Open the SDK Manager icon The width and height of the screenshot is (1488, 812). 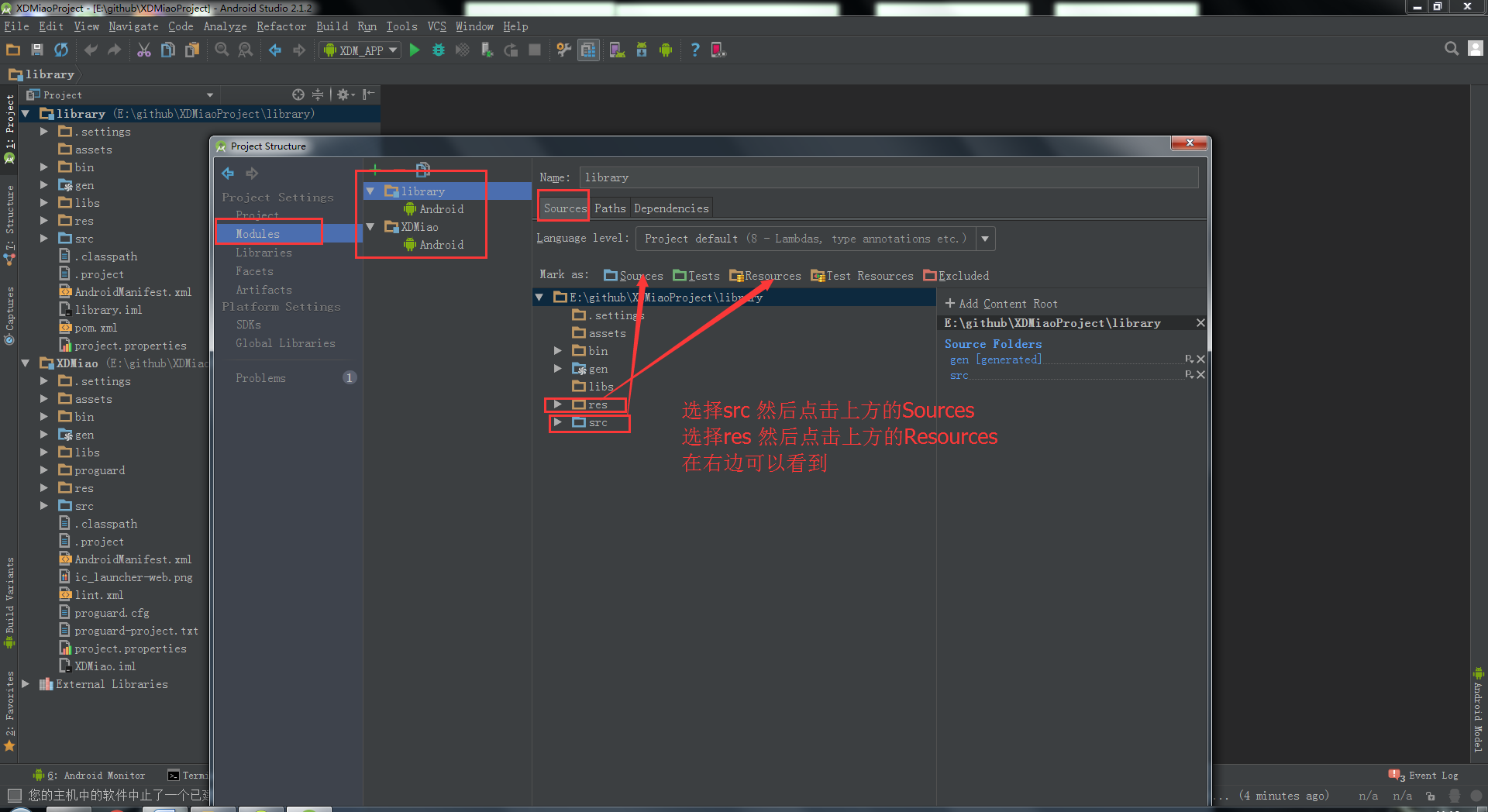(x=642, y=50)
